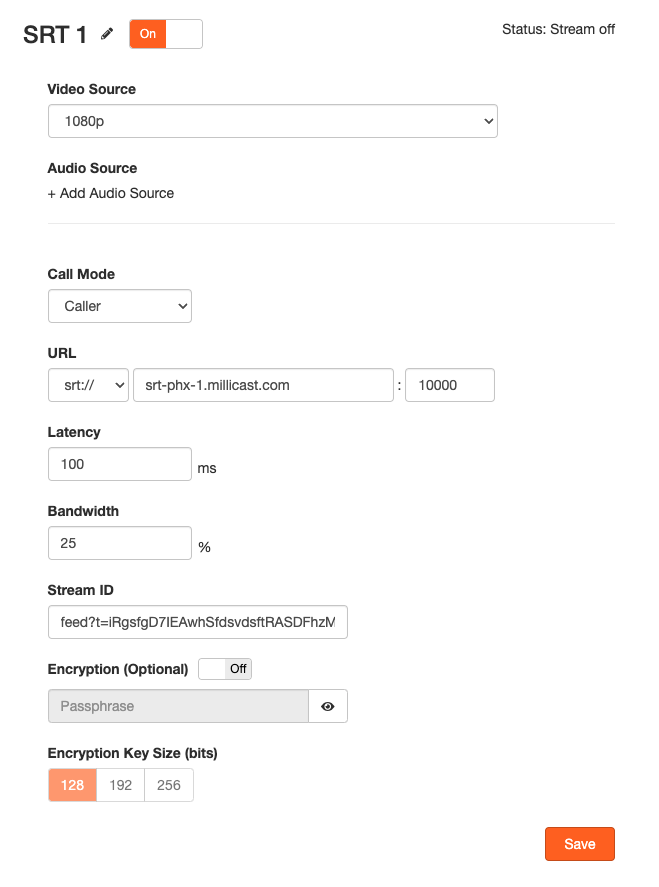
Task: Select 192-bit encryption key size
Action: 121,785
